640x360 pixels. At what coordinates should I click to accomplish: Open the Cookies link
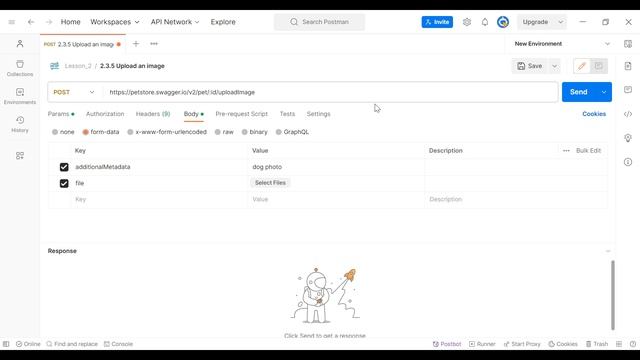pos(594,114)
